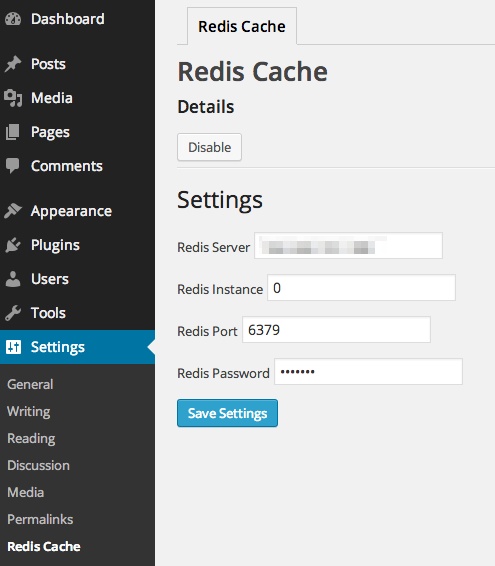Click the Dashboard gauge icon

pos(13,19)
